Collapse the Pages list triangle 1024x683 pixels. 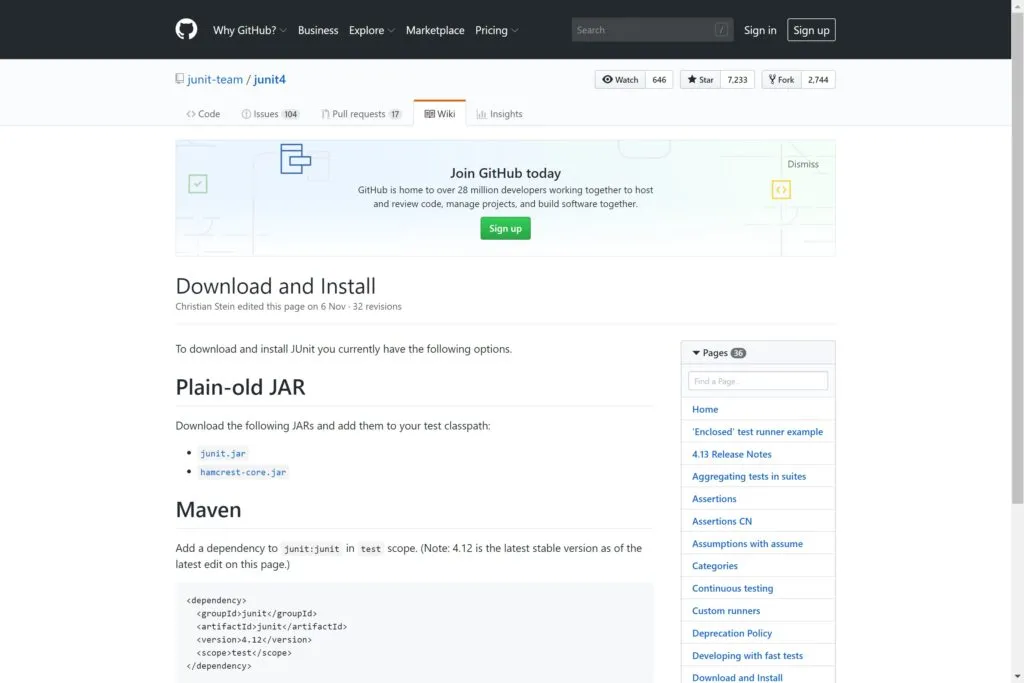click(696, 353)
